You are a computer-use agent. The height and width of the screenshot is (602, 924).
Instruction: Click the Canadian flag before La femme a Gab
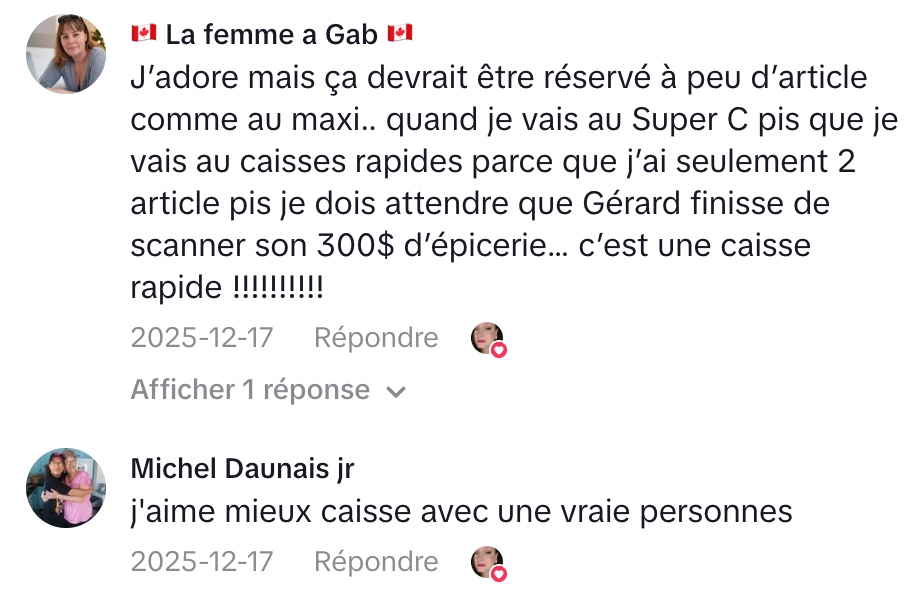[144, 34]
